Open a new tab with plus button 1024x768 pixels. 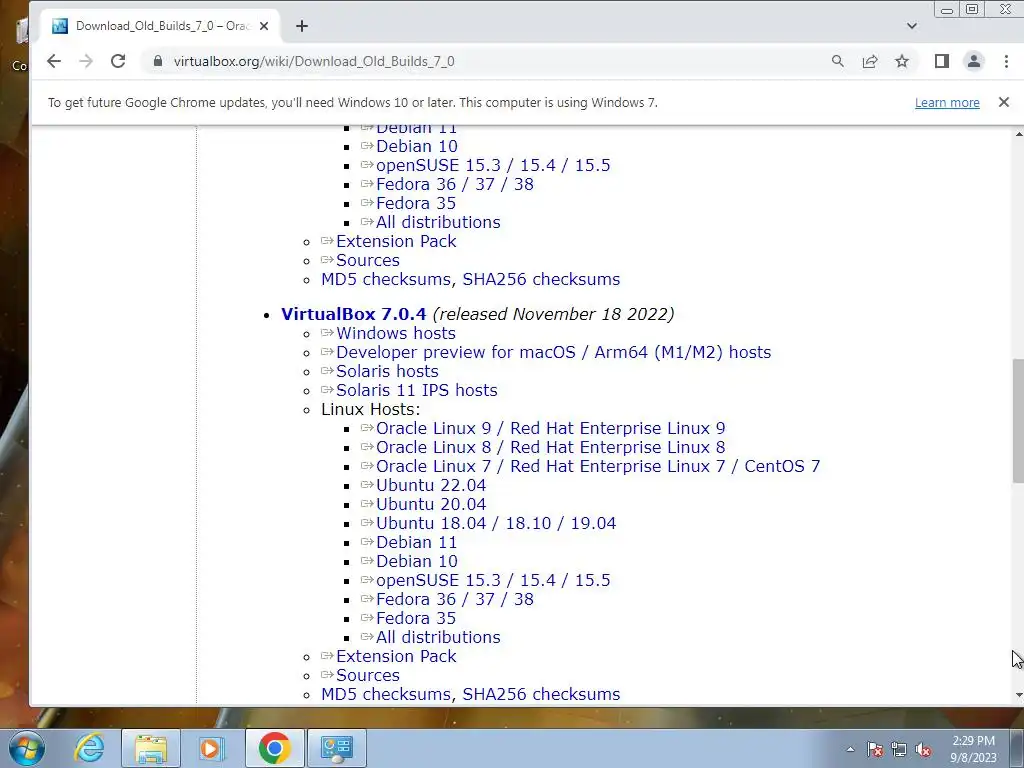302,26
